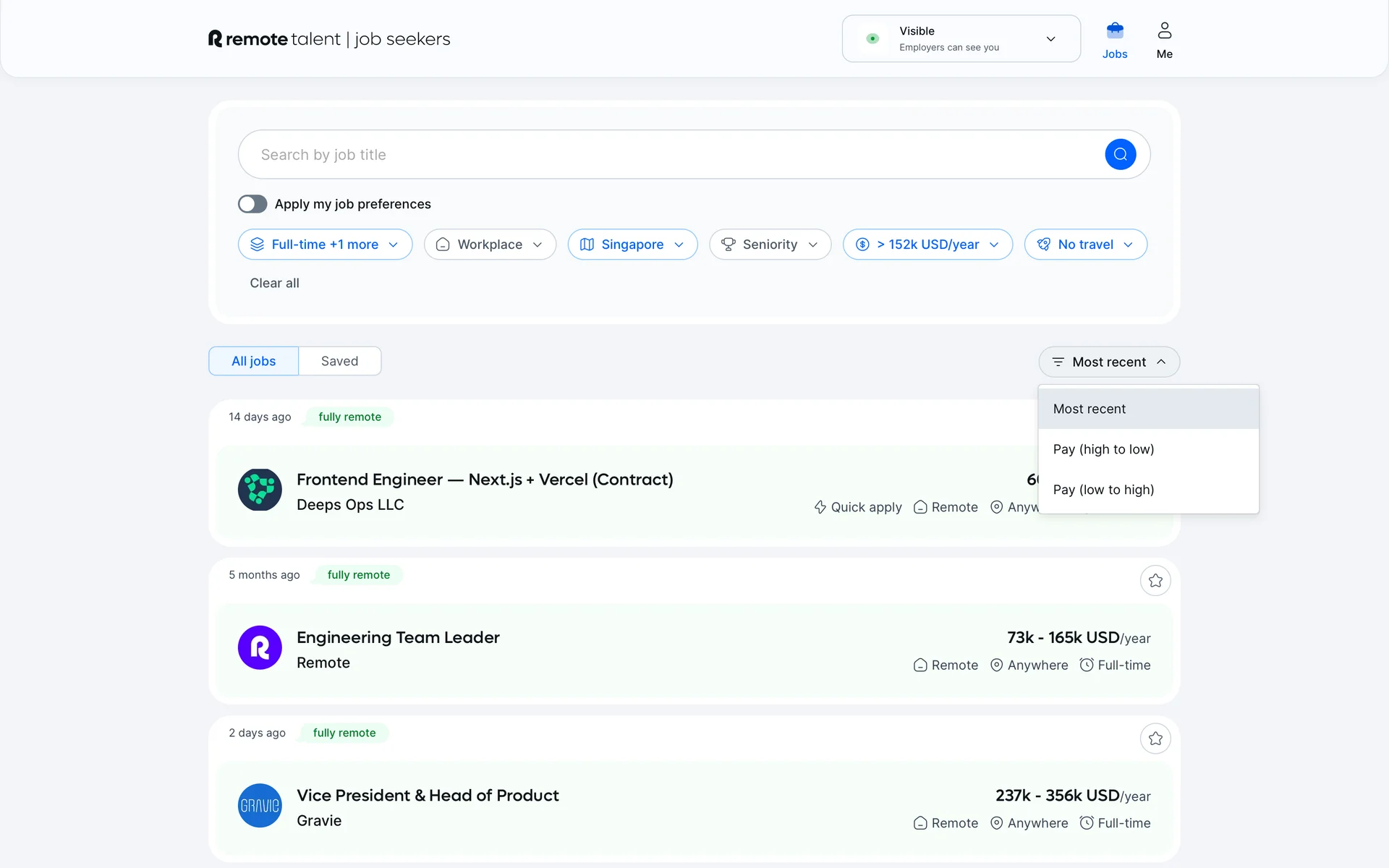The image size is (1389, 868).
Task: Open Engineering Team Leader job title
Action: point(398,637)
